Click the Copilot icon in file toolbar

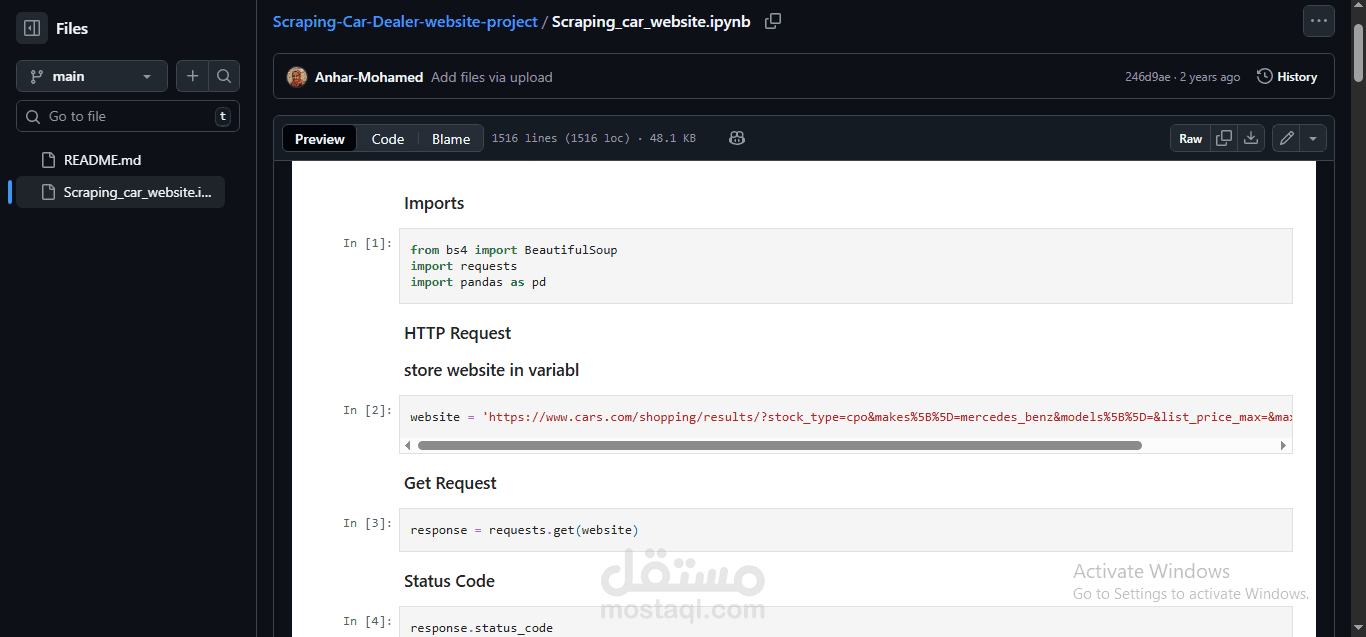coord(737,139)
